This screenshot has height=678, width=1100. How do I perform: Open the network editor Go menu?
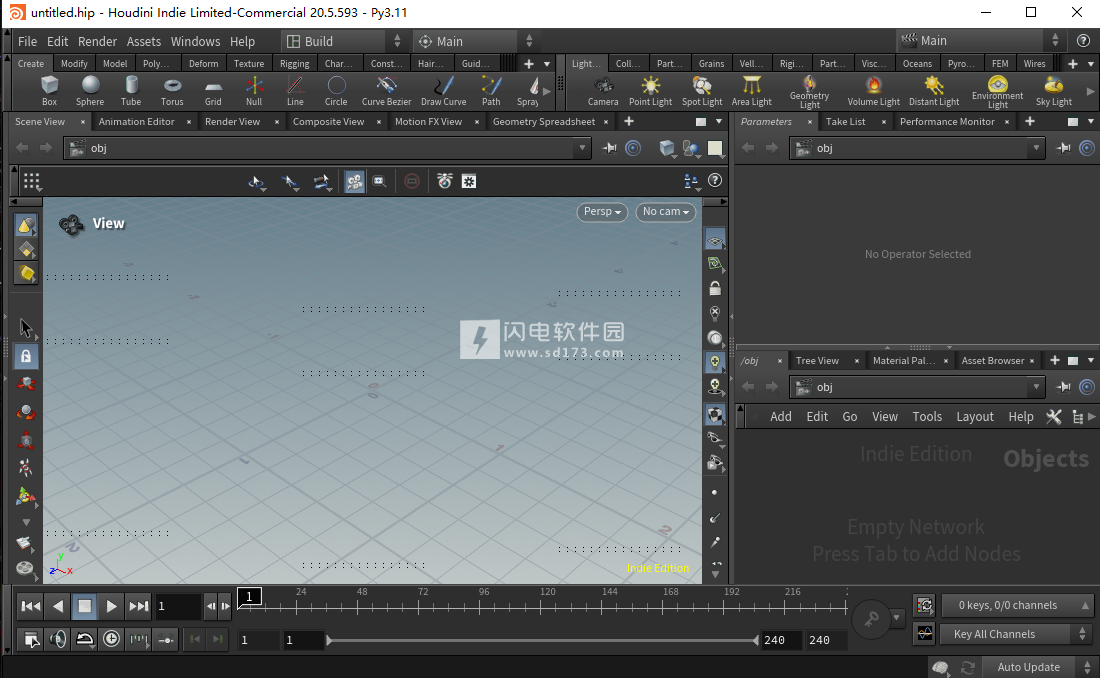click(x=850, y=417)
